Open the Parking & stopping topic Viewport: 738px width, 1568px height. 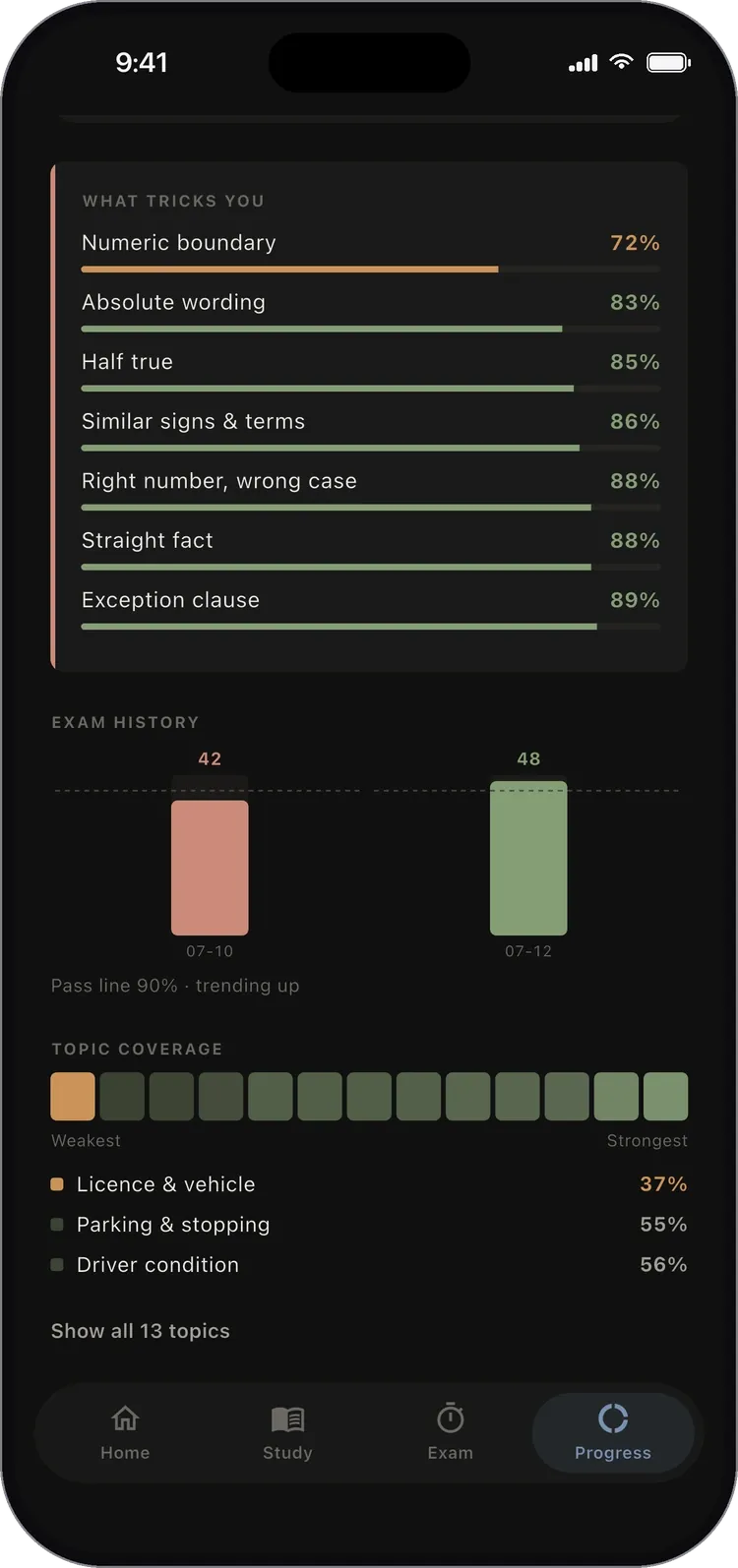[x=369, y=1225]
